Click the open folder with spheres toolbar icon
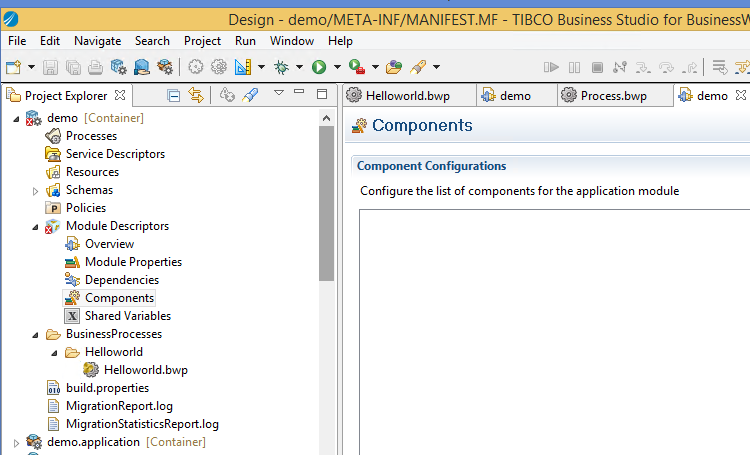The image size is (750, 455). pos(394,67)
